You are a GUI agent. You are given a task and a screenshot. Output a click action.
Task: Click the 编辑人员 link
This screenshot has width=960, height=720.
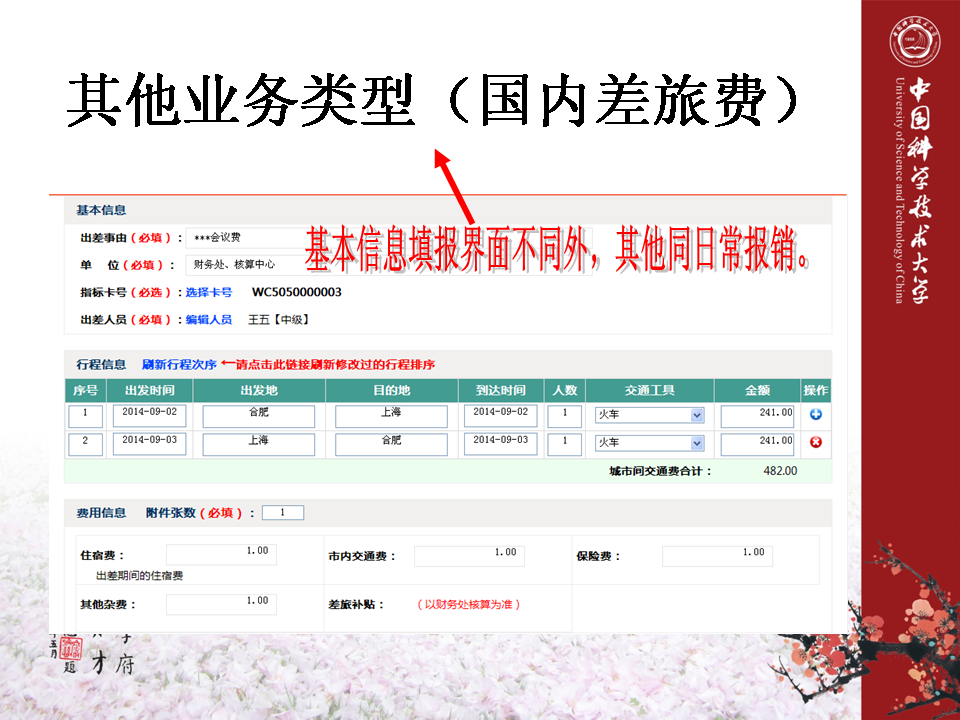point(209,320)
